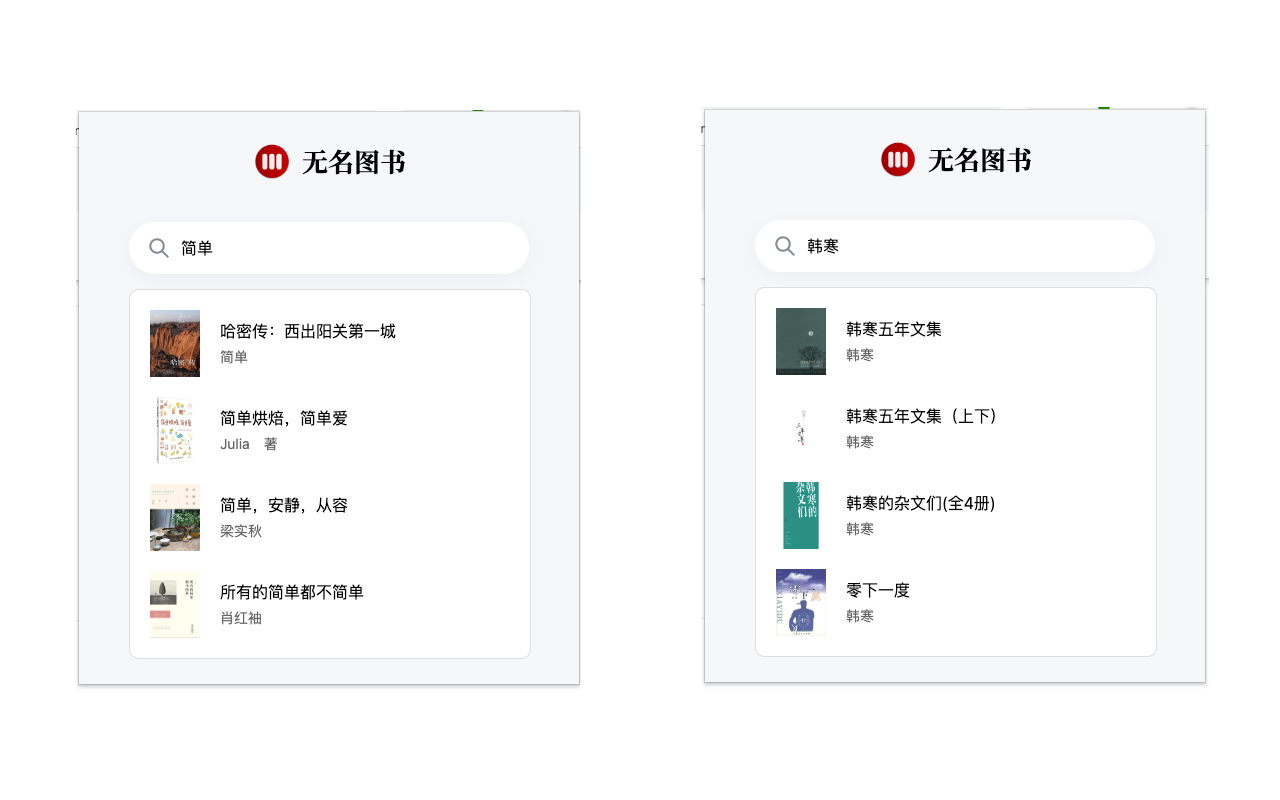The width and height of the screenshot is (1280, 800).
Task: Select the title 简单，安静，从容
Action: pos(284,505)
